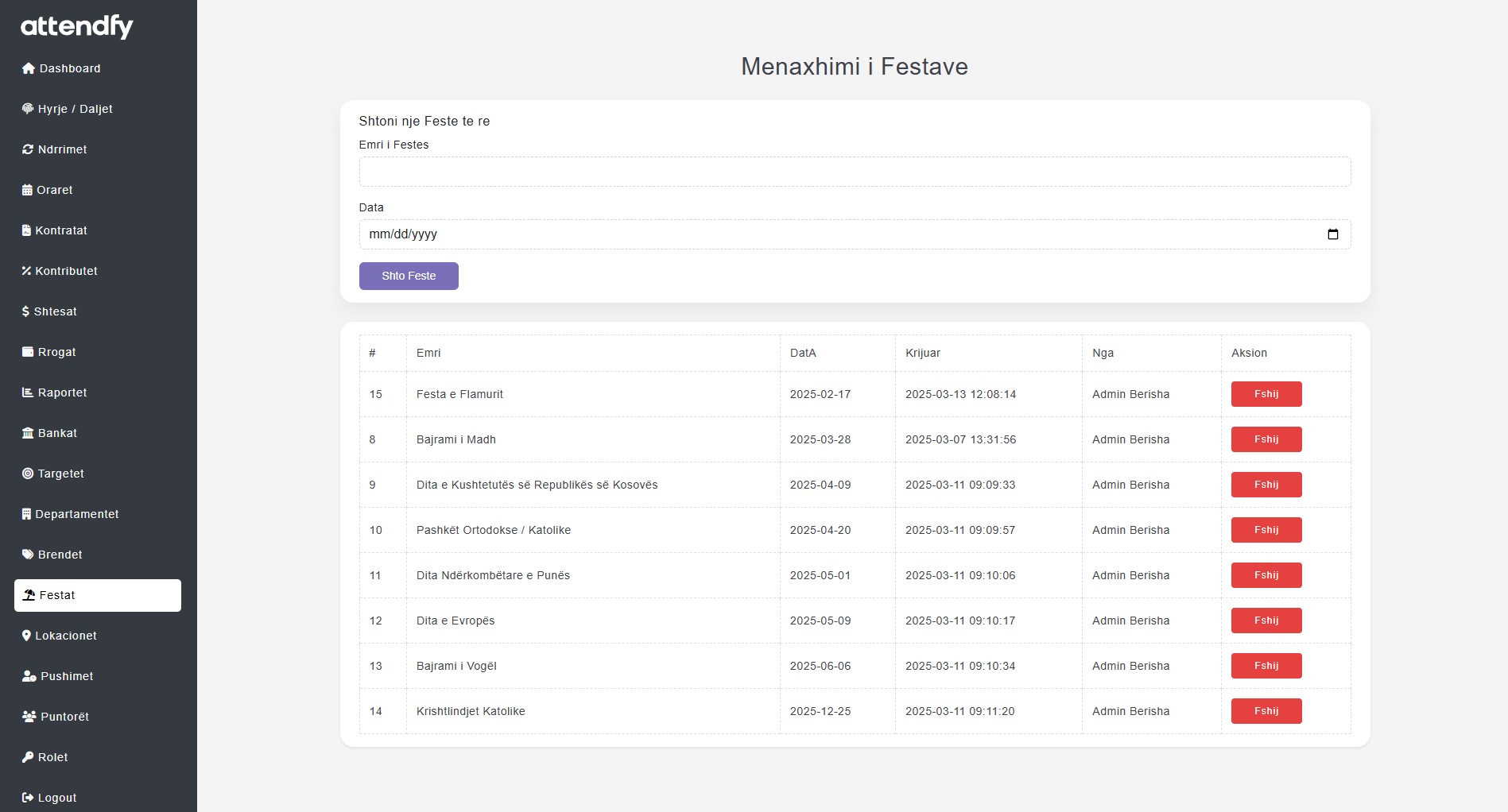Open Targetet via its target icon
This screenshot has width=1508, height=812.
(x=28, y=474)
